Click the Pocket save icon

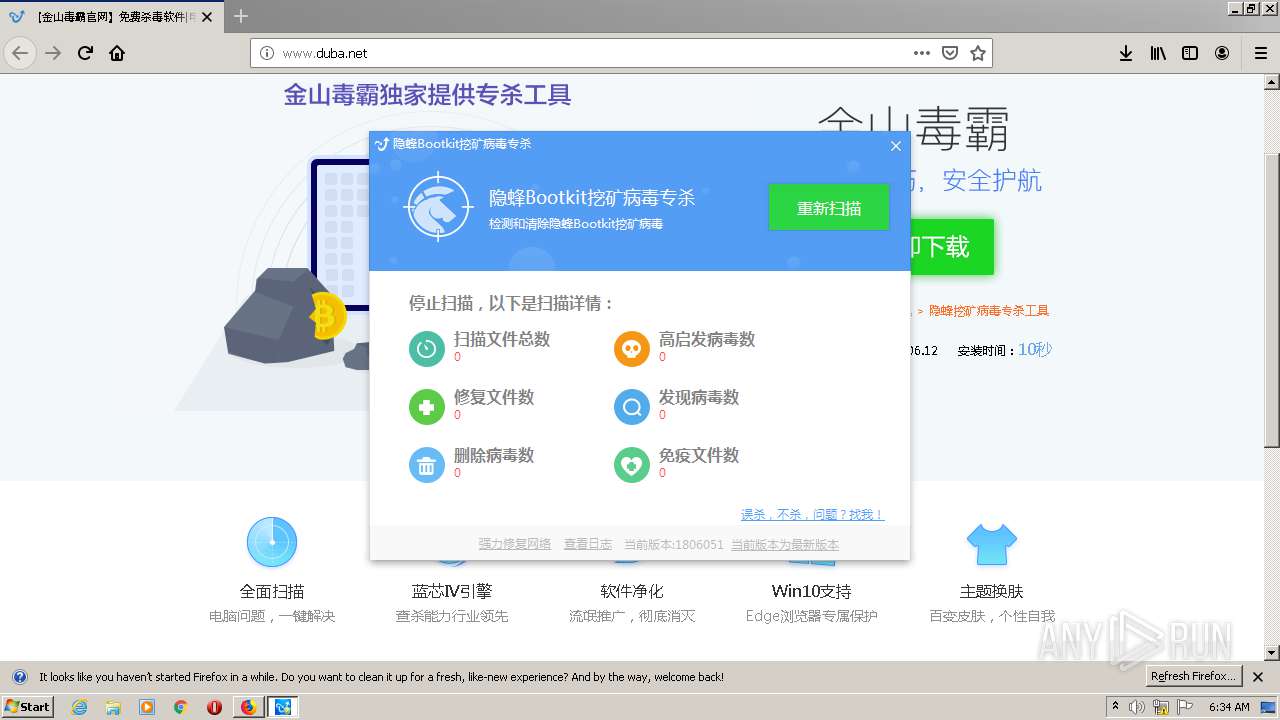coord(950,53)
